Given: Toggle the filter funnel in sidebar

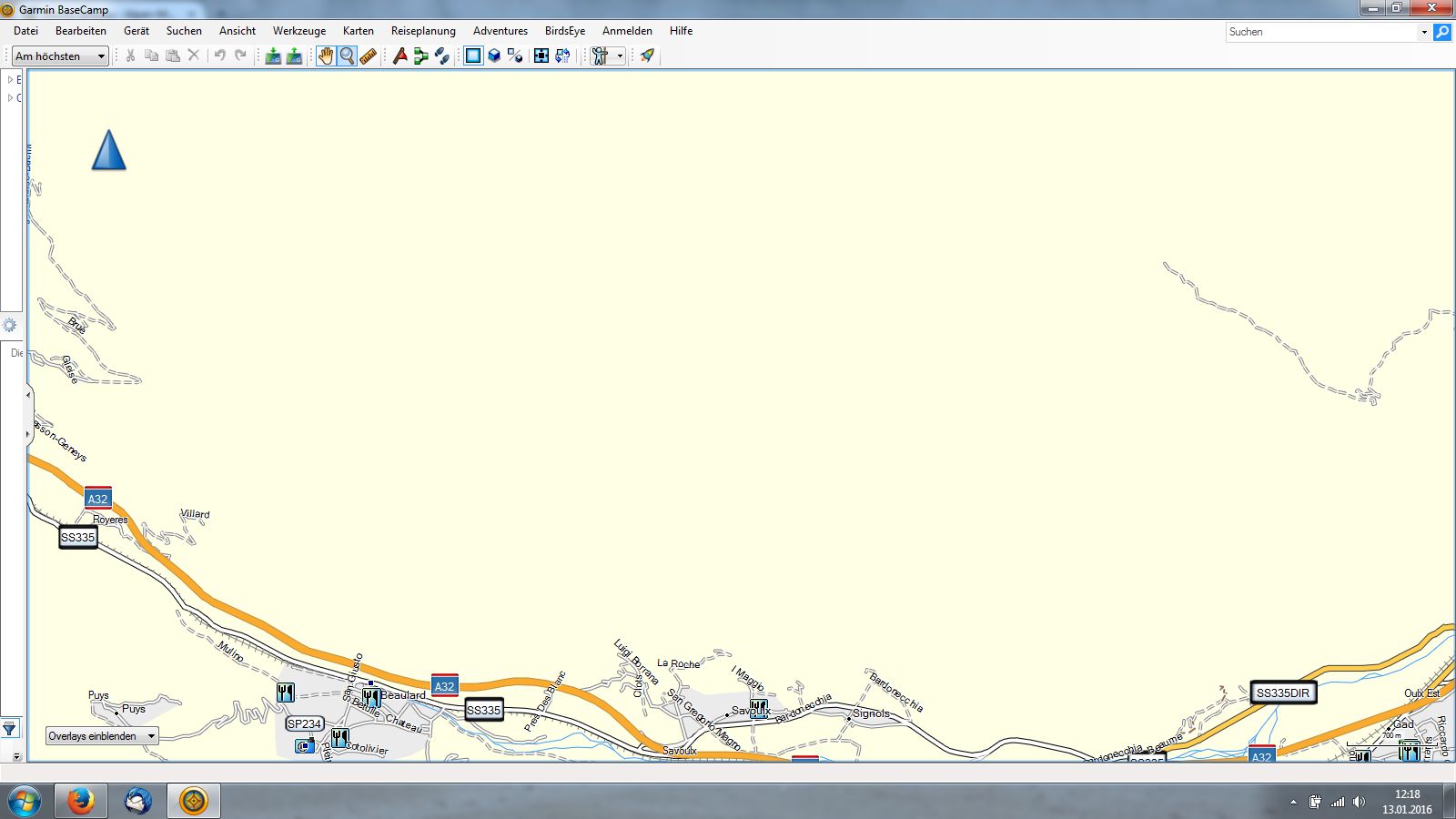Looking at the screenshot, I should pos(9,728).
